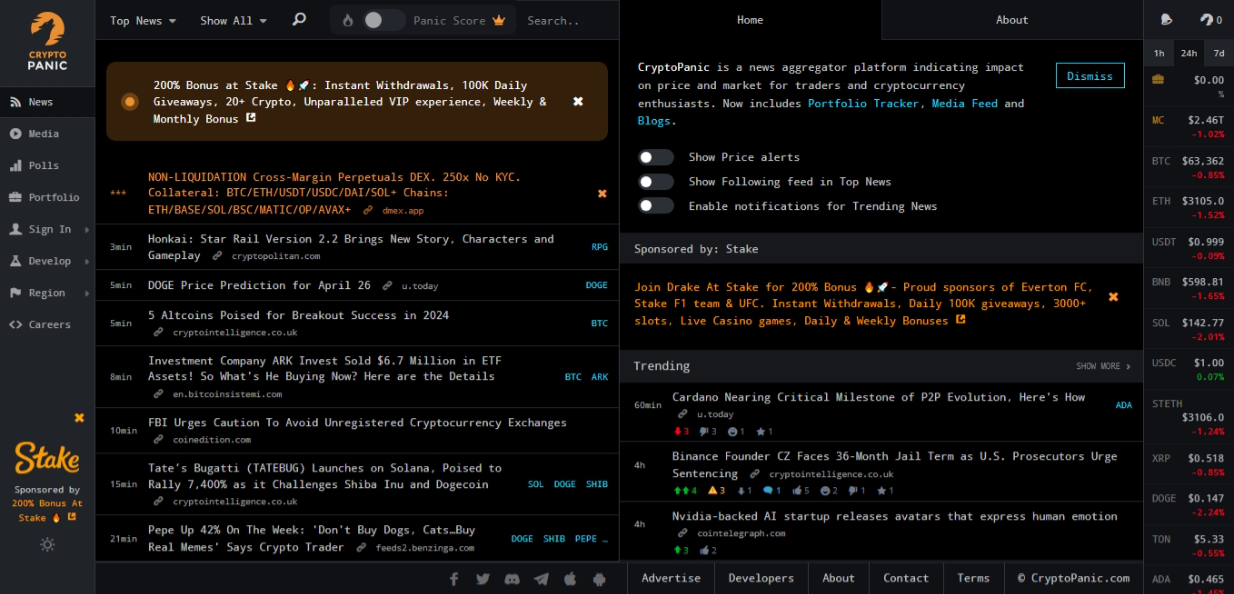
Task: Open Careers in sidebar
Action: pyautogui.click(x=47, y=325)
